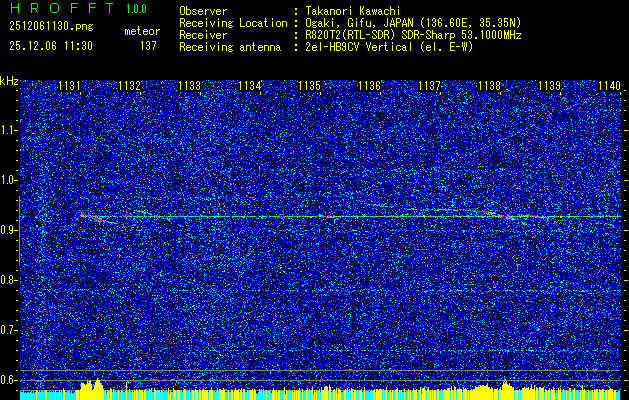Click the kHz axis unit label
This screenshot has height=400, width=629.
coord(9,81)
